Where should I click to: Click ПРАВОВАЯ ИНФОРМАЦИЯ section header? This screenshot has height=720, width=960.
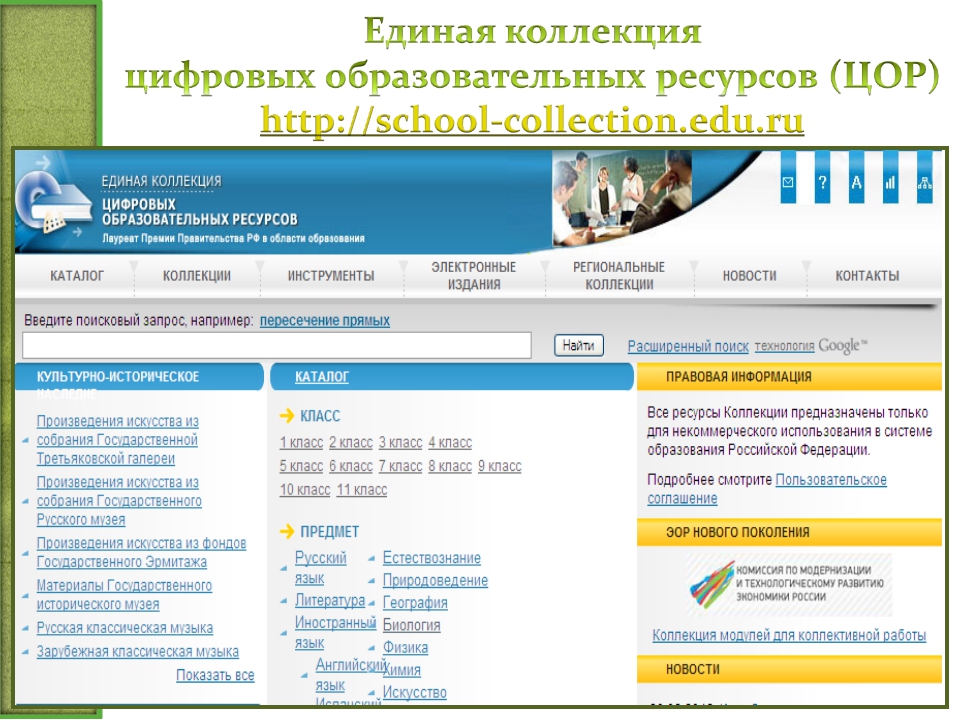[789, 377]
